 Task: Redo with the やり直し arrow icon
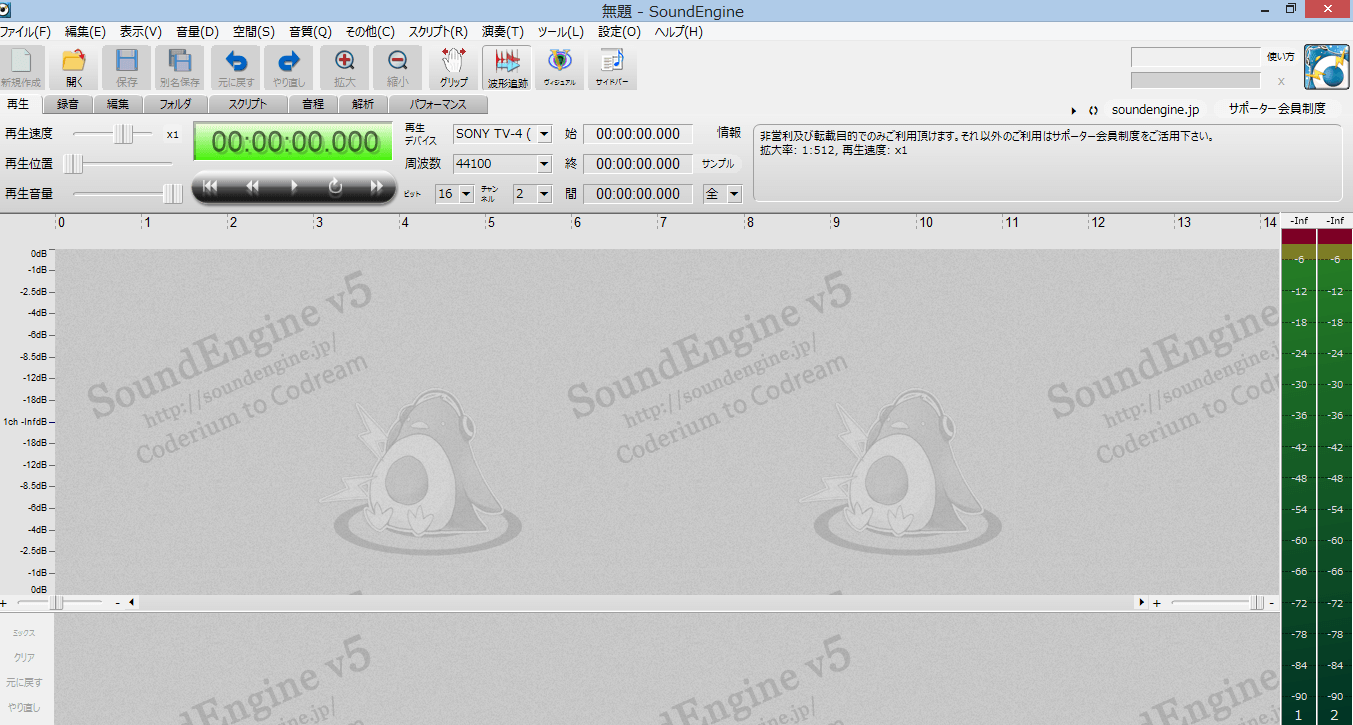[x=288, y=67]
